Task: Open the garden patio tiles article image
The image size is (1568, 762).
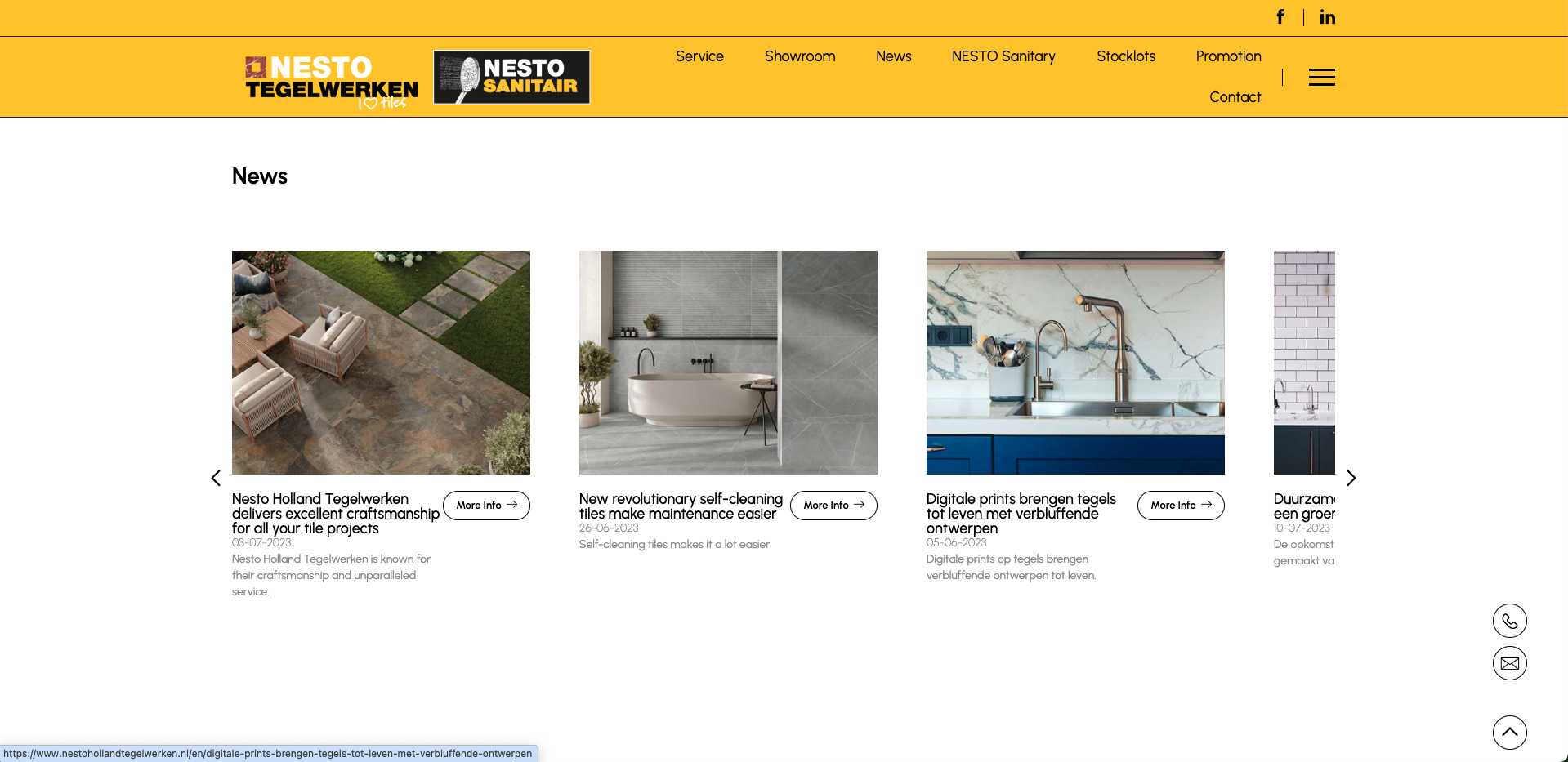Action: coord(381,363)
